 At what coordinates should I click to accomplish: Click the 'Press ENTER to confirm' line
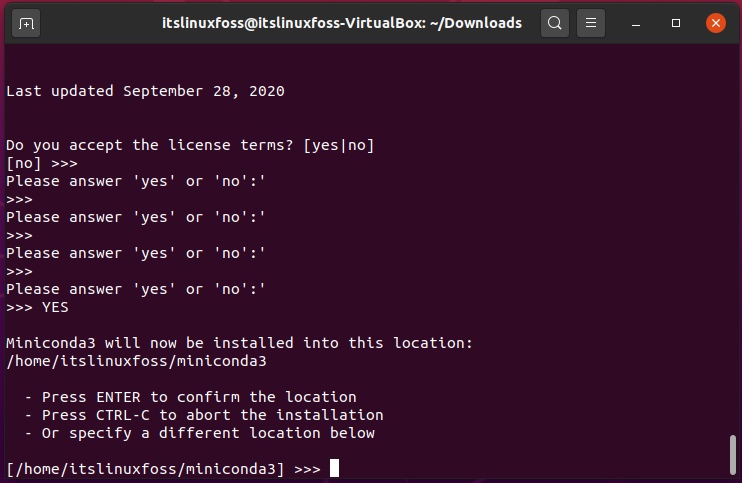(x=191, y=397)
